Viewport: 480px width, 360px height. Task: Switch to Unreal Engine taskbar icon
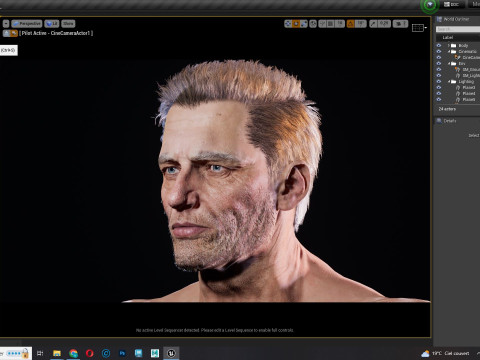(x=171, y=353)
